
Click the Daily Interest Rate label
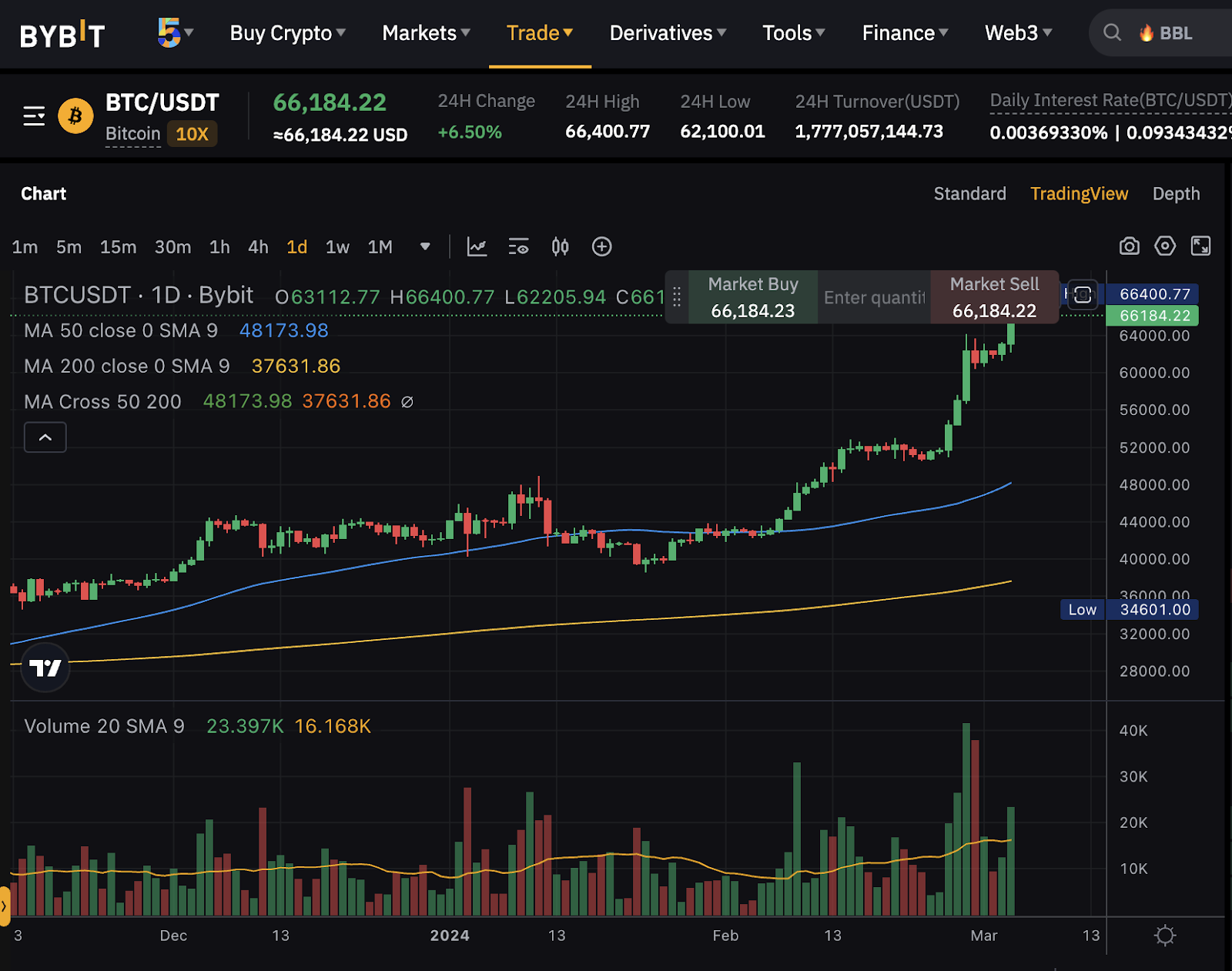tap(1110, 101)
